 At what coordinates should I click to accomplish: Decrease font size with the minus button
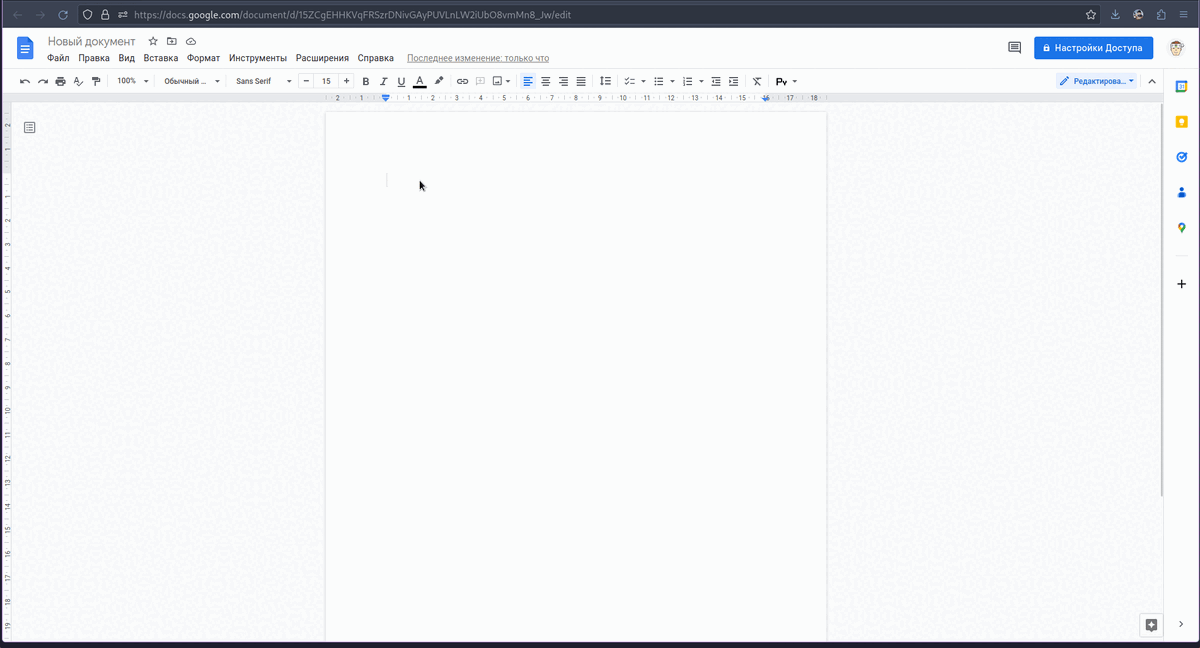click(306, 81)
